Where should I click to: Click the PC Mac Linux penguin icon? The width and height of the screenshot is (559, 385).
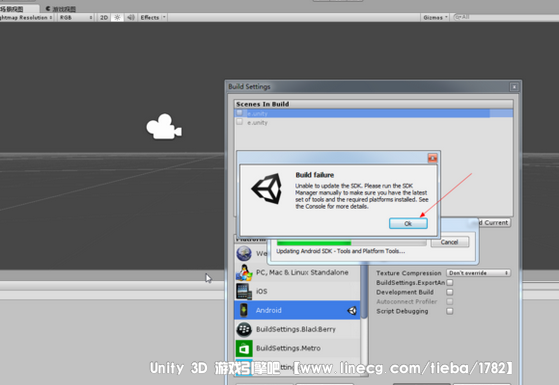(x=244, y=272)
